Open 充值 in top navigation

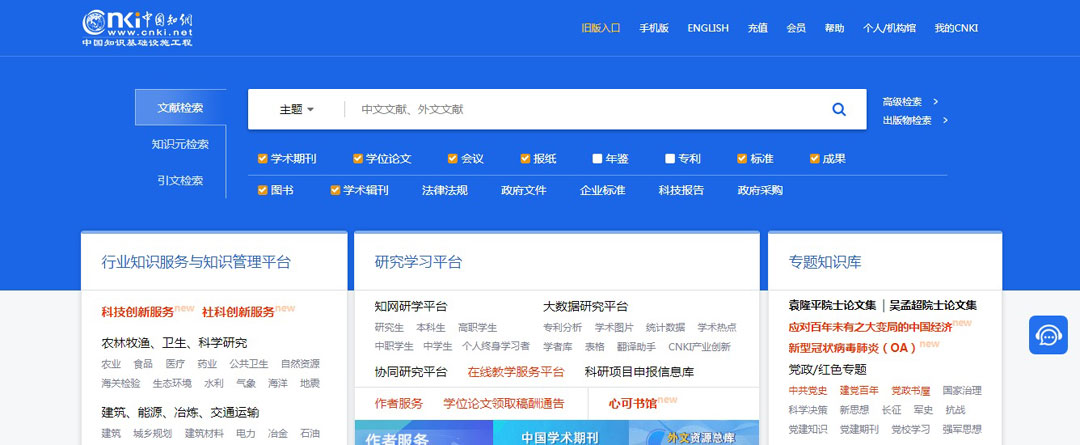click(x=758, y=28)
